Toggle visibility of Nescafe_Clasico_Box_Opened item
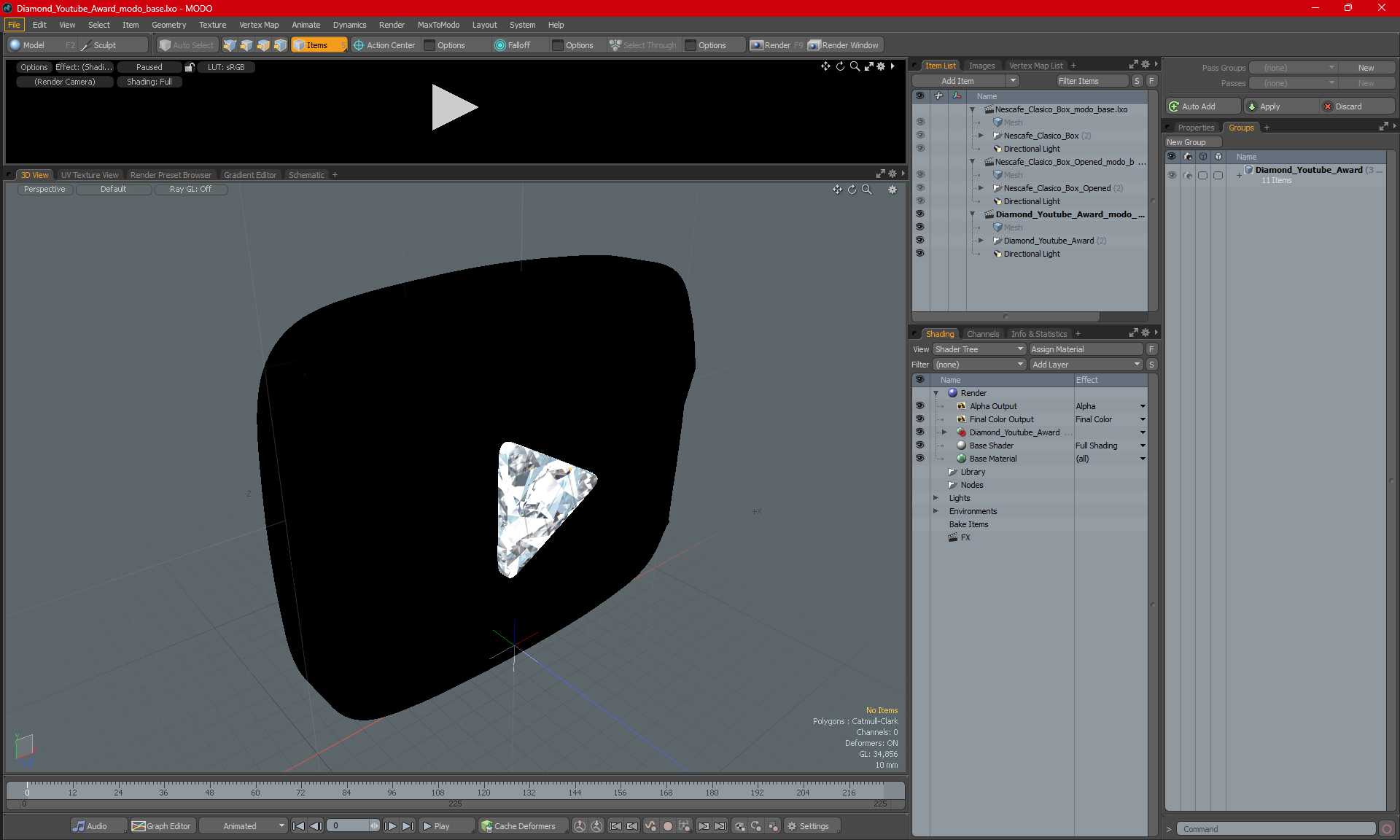1400x840 pixels. click(919, 188)
